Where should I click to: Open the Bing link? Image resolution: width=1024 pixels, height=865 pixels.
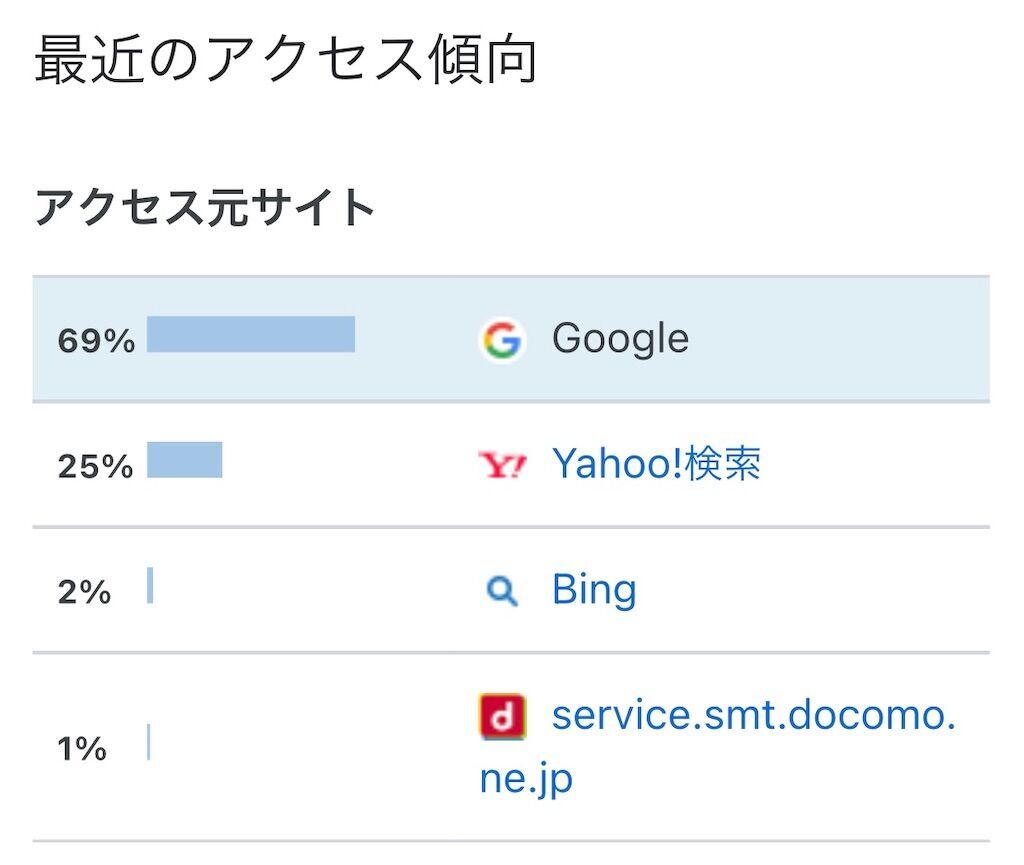click(594, 590)
